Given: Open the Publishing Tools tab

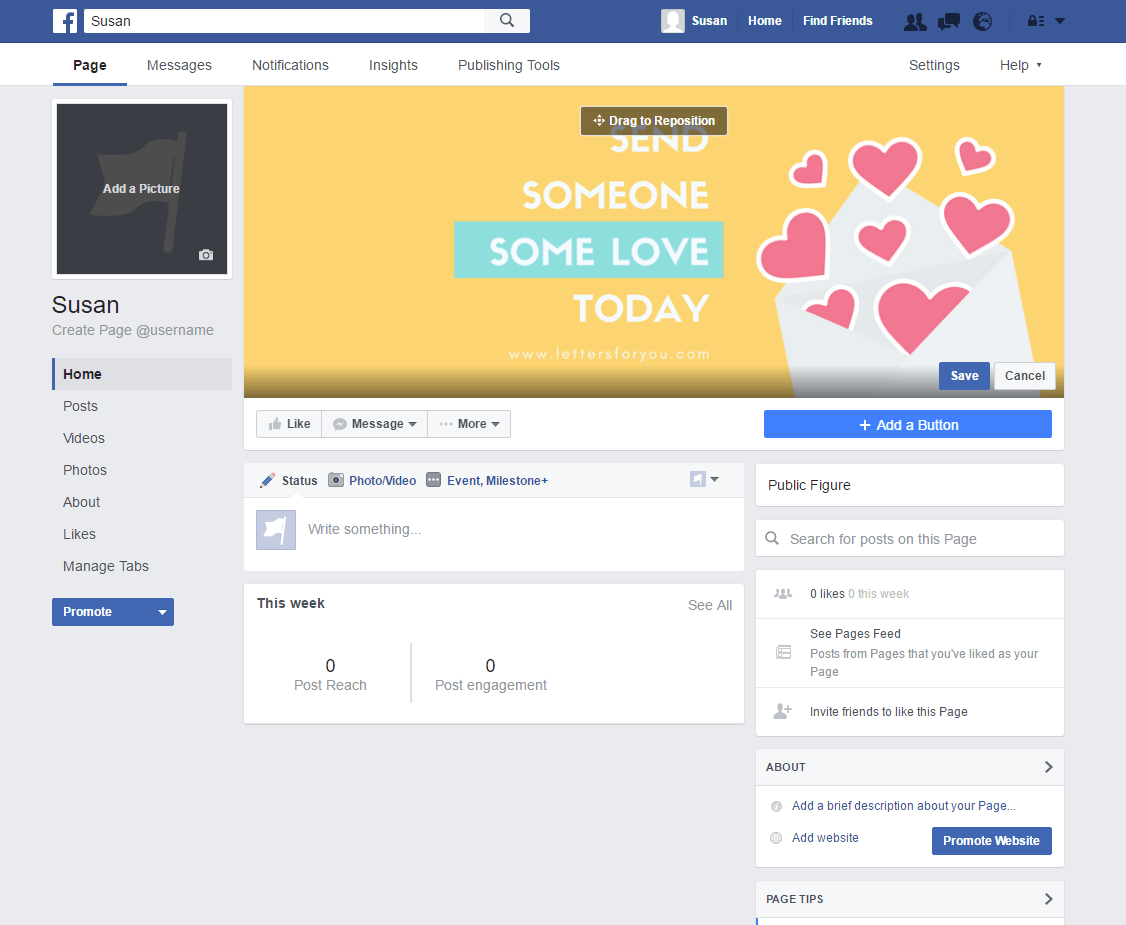Looking at the screenshot, I should (508, 65).
